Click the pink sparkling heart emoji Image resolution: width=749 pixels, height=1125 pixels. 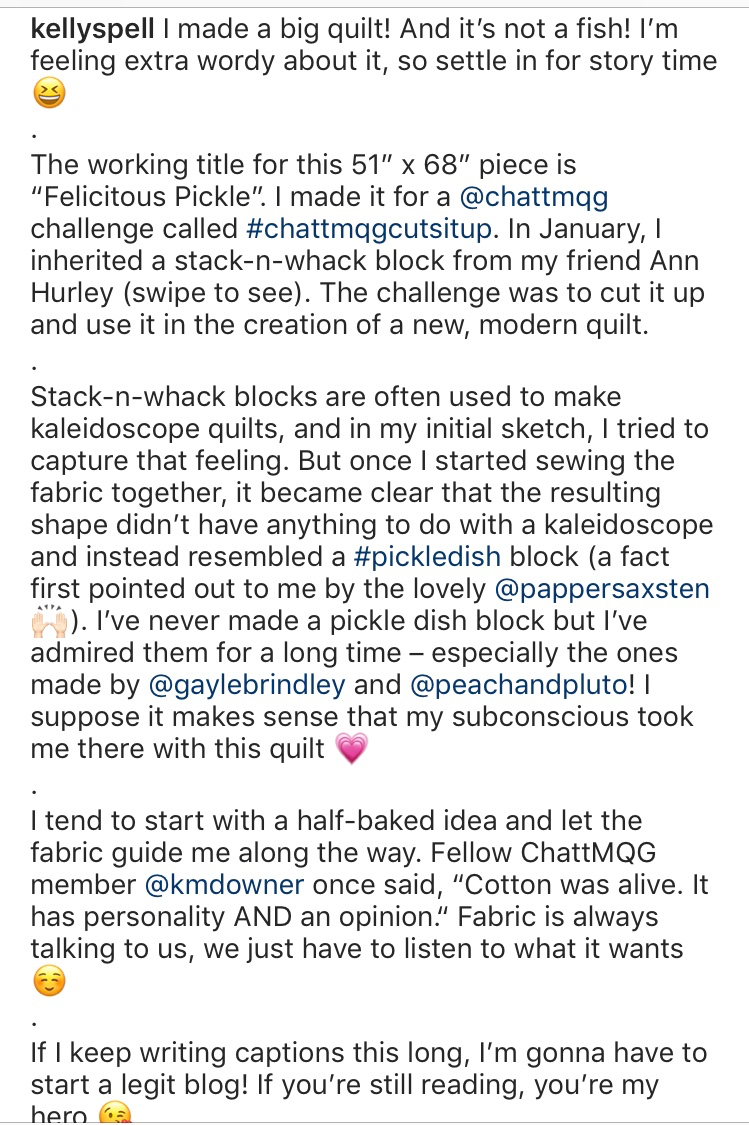click(352, 750)
